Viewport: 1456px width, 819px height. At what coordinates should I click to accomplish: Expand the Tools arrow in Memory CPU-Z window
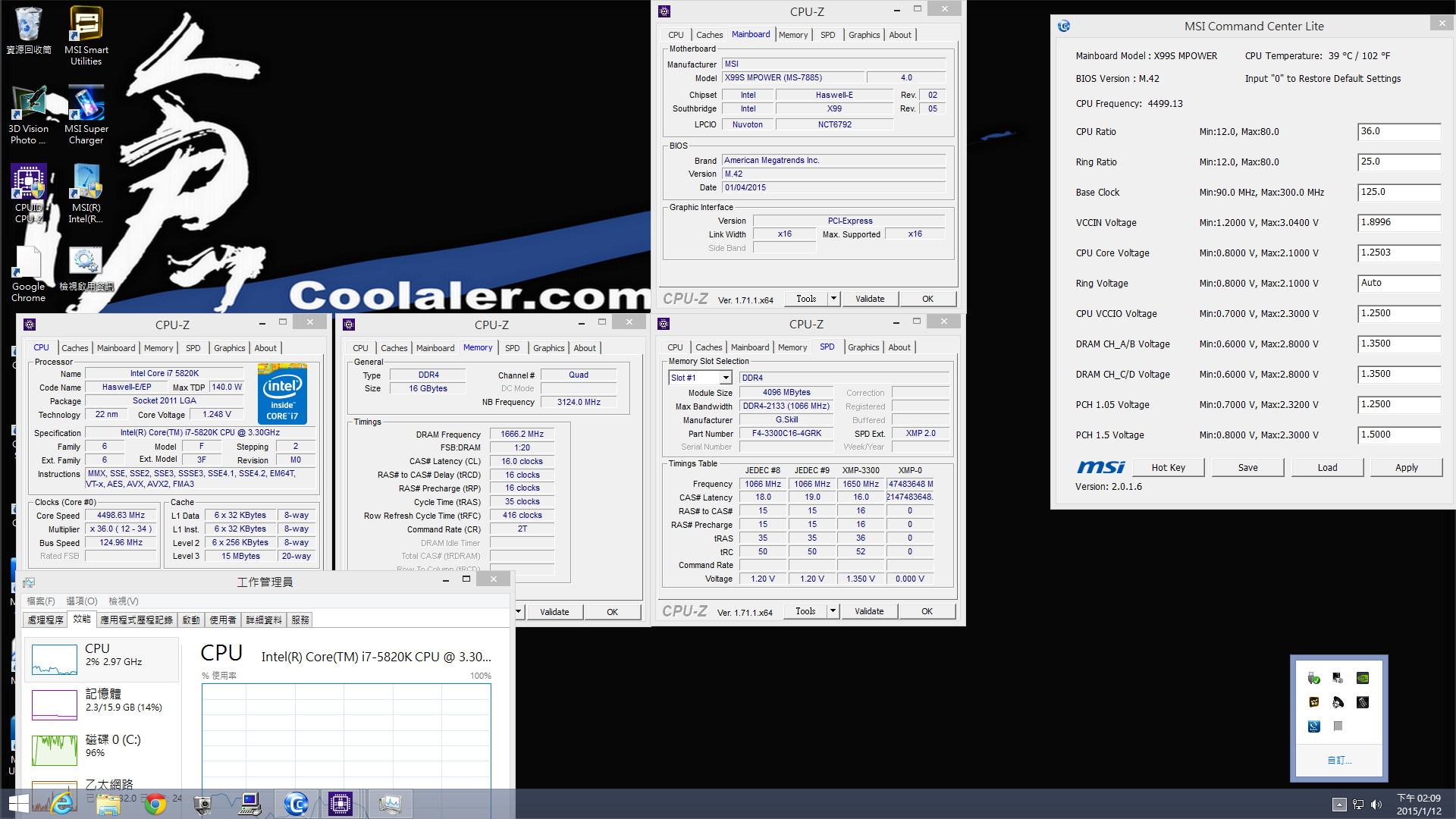(x=519, y=612)
